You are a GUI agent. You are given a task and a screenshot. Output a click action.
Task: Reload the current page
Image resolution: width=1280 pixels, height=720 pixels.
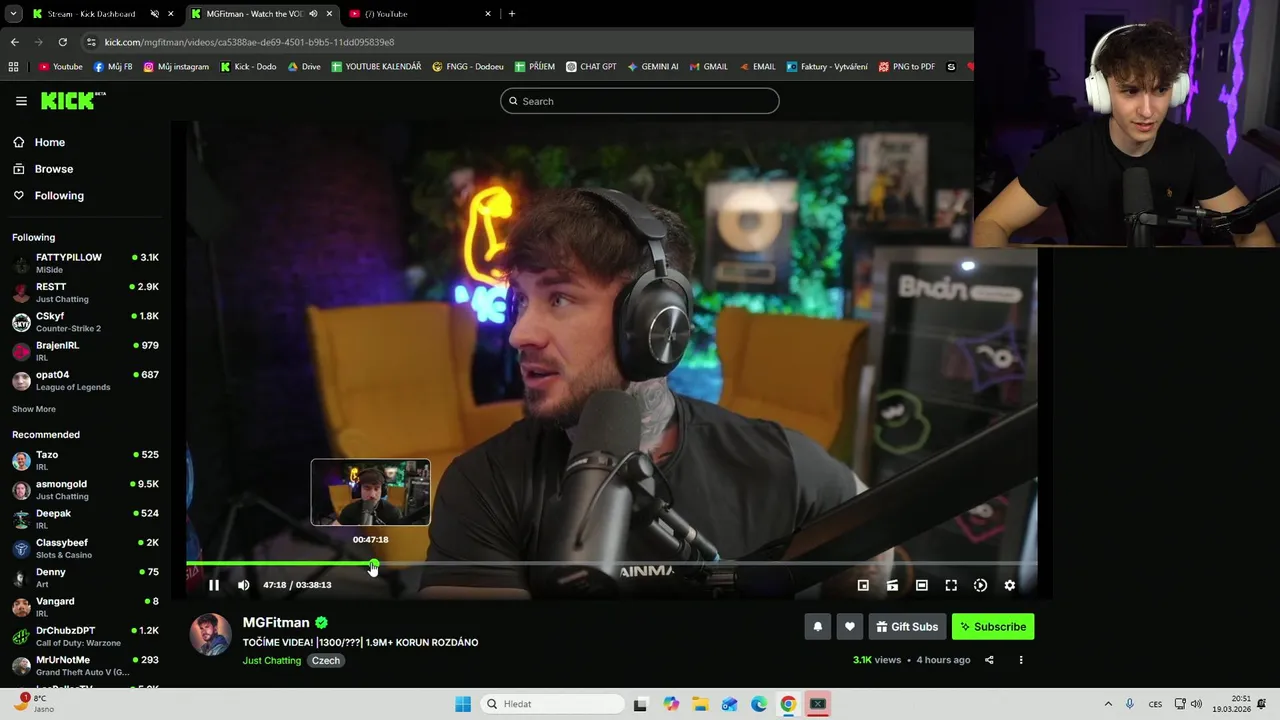tap(62, 42)
